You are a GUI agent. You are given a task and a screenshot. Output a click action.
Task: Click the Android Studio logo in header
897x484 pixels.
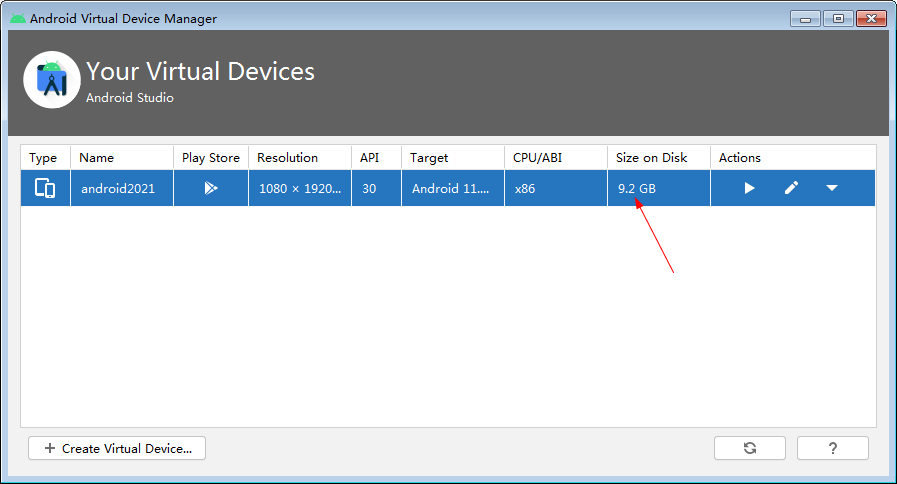tap(51, 80)
